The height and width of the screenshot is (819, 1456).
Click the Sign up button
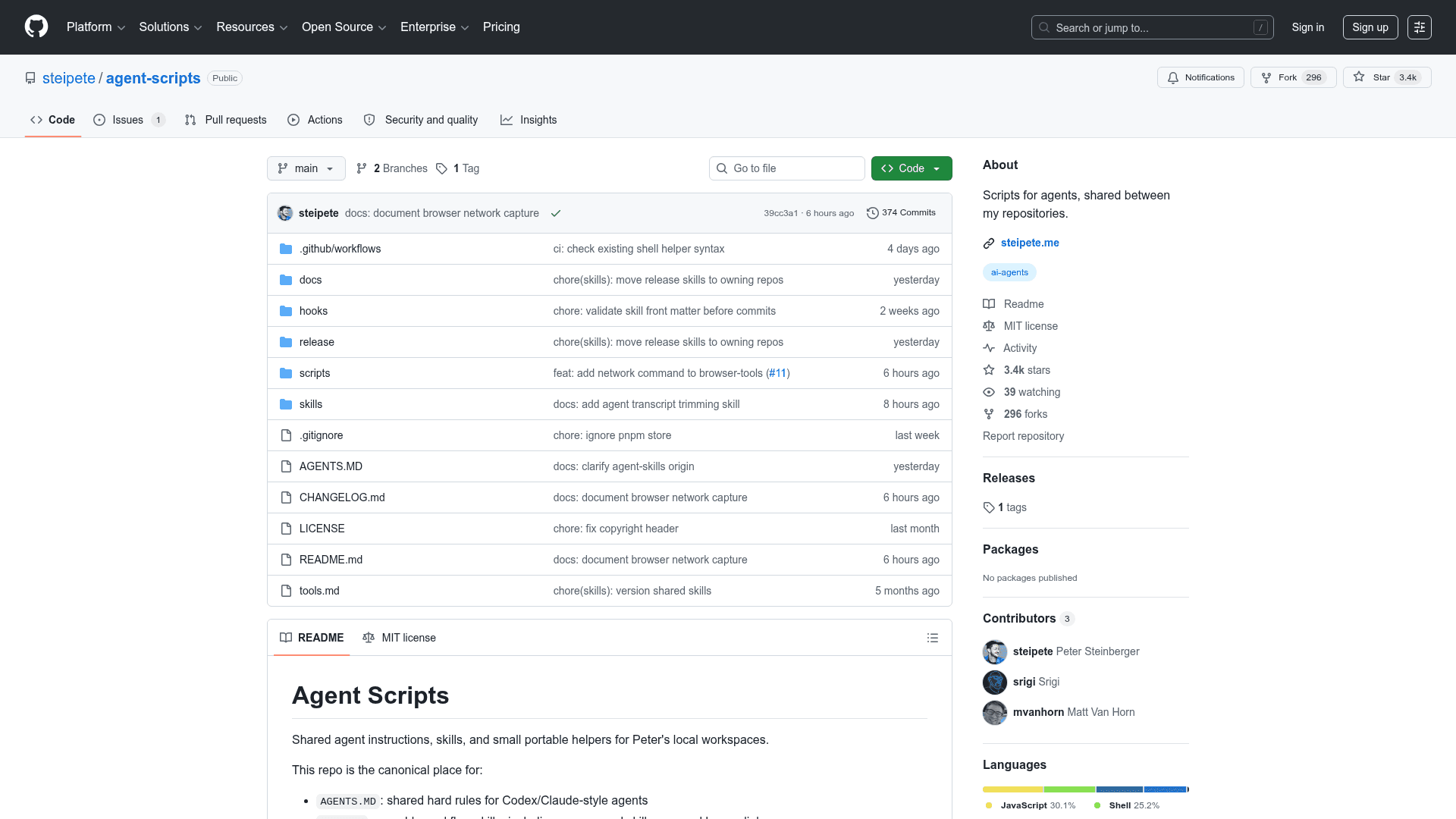pyautogui.click(x=1370, y=27)
